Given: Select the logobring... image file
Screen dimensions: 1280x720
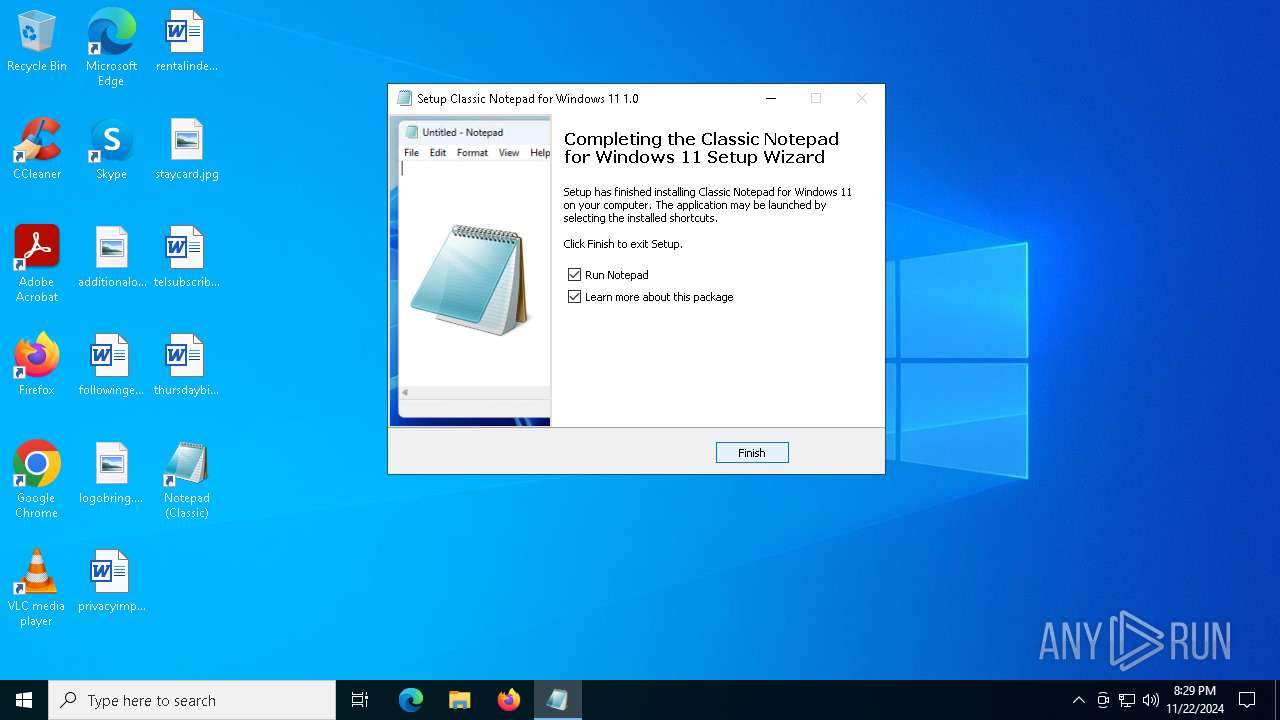Looking at the screenshot, I should pos(111,473).
